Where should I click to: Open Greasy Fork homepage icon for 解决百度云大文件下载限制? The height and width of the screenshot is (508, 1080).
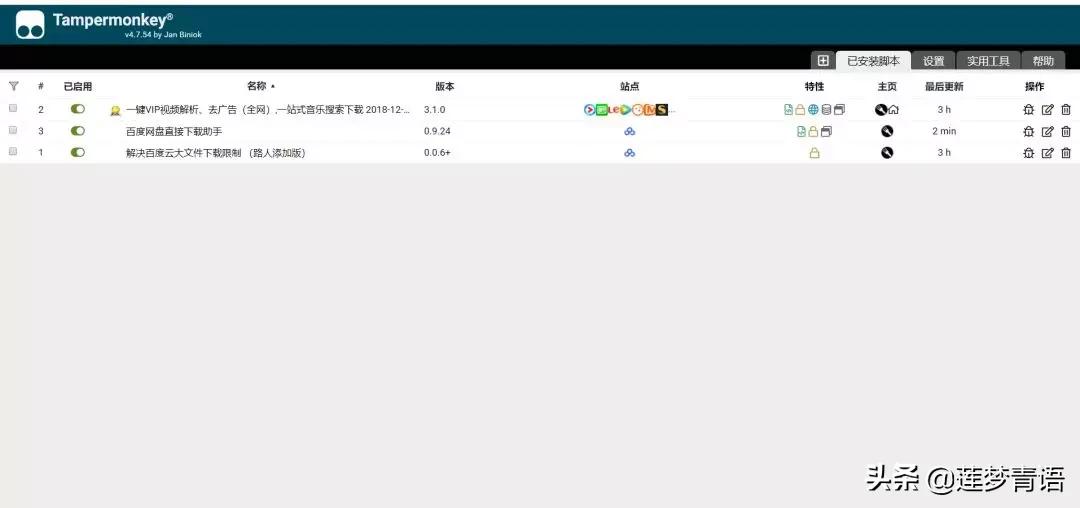click(887, 153)
